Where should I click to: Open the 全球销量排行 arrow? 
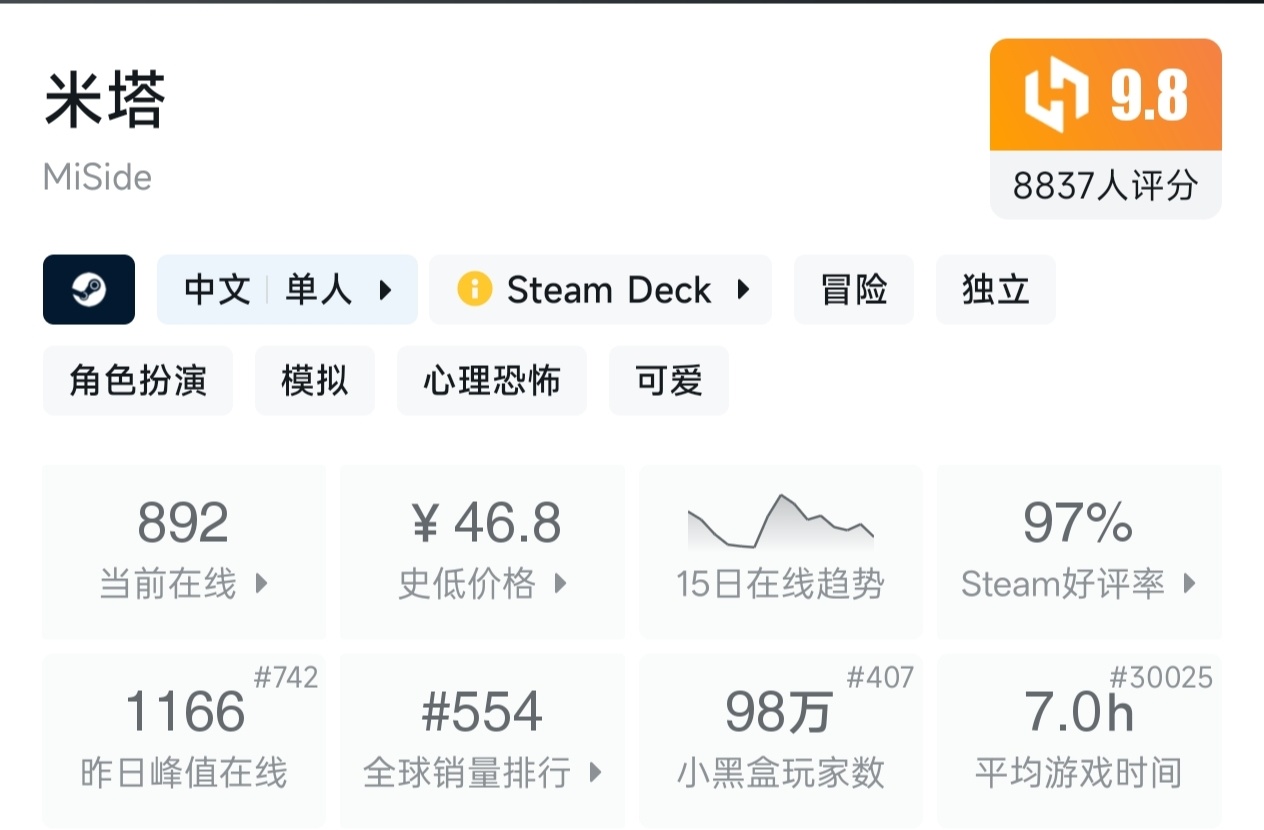coord(596,772)
